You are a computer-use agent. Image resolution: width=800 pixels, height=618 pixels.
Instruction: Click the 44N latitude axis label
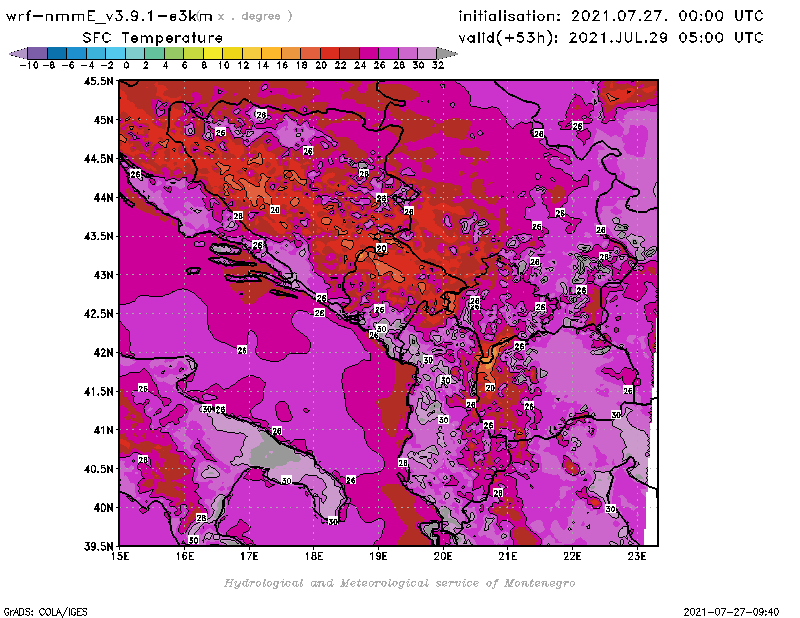coord(103,197)
